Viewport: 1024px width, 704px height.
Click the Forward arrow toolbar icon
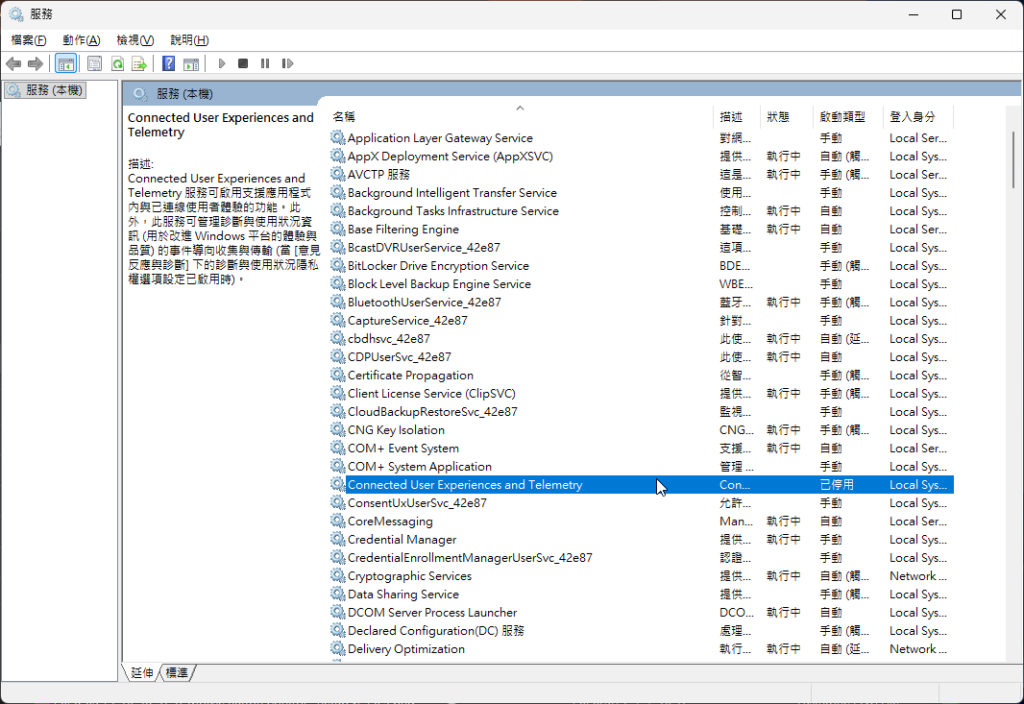[36, 64]
